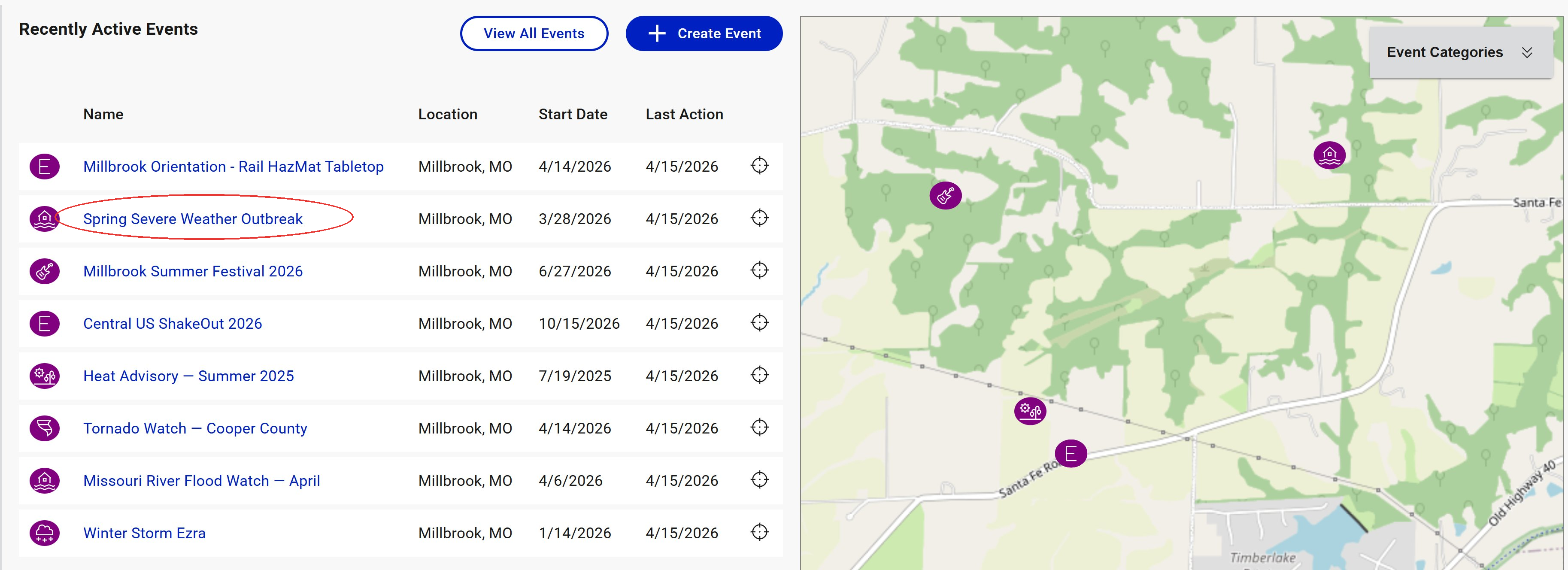Click the guitar festival marker on the map
Image resolution: width=1568 pixels, height=570 pixels.
tap(945, 195)
